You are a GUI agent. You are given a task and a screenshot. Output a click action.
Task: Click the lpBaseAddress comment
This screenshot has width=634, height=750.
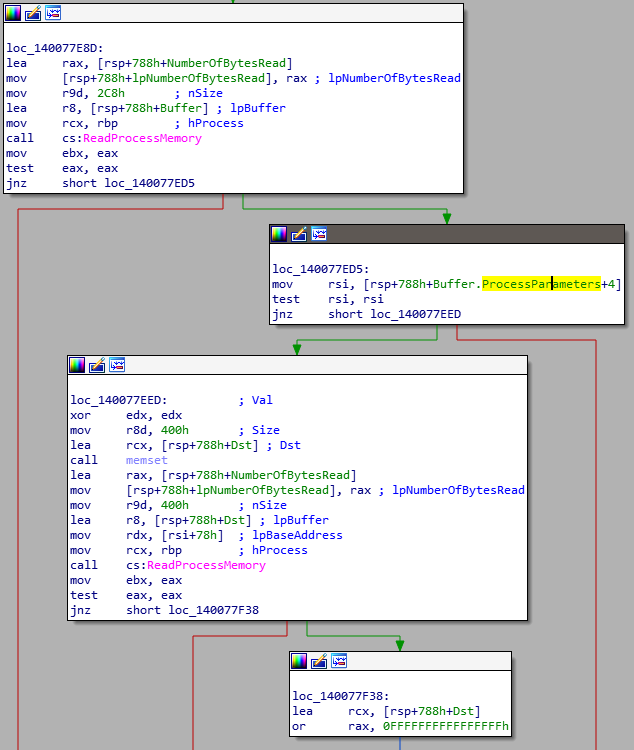coord(298,535)
